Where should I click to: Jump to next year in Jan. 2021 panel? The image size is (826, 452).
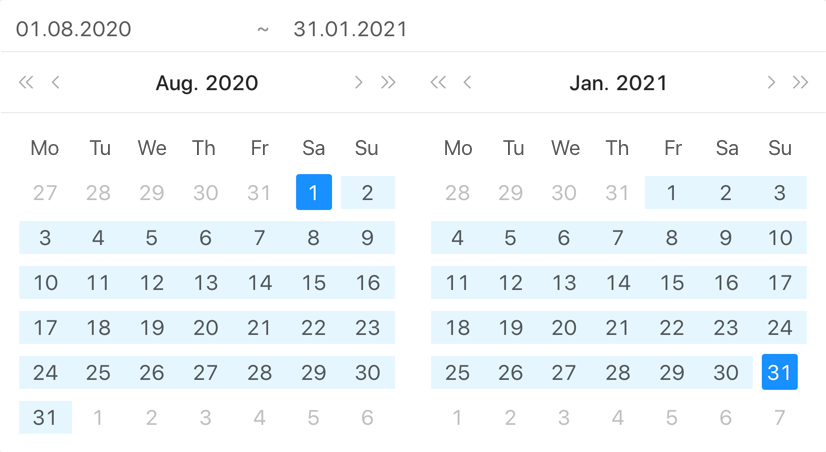[800, 82]
